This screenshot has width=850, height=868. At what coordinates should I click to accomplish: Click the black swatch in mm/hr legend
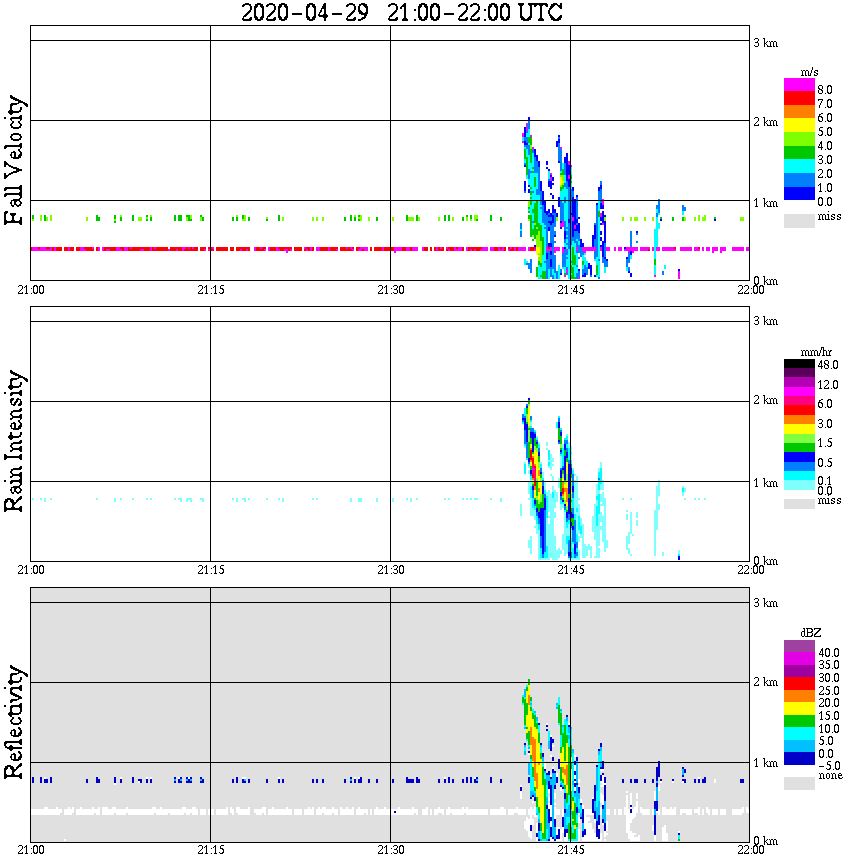pos(799,363)
